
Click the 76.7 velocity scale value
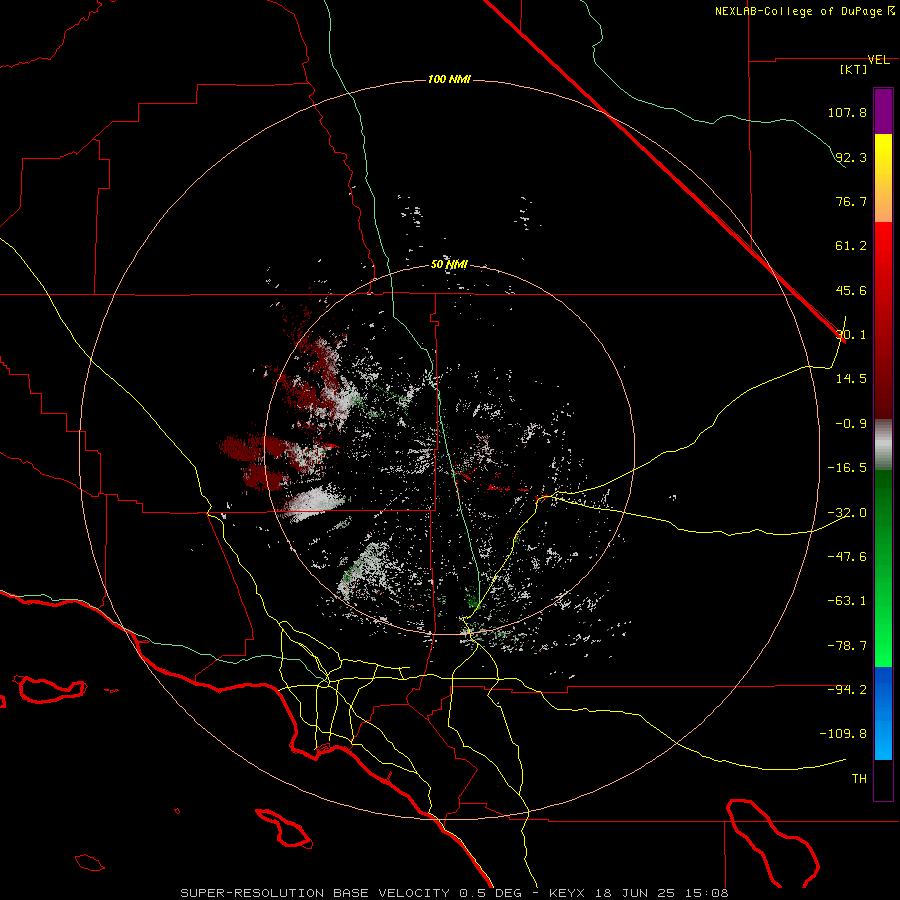point(851,201)
